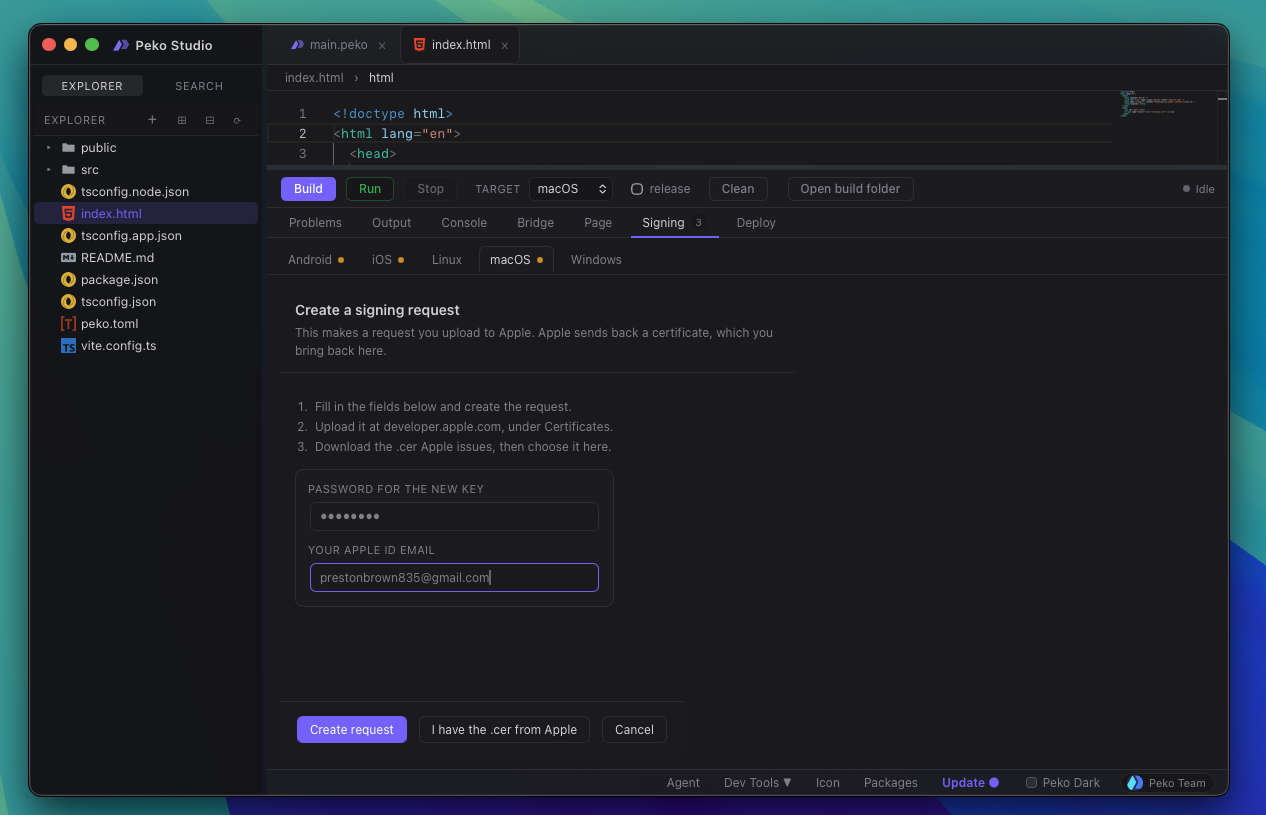Click the <head> code line
This screenshot has width=1266, height=815.
click(x=373, y=154)
